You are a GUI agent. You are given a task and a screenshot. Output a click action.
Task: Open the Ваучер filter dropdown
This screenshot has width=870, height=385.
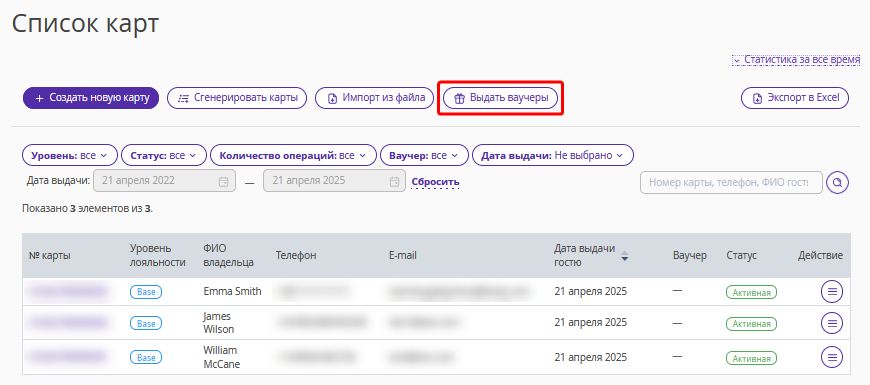(x=424, y=155)
